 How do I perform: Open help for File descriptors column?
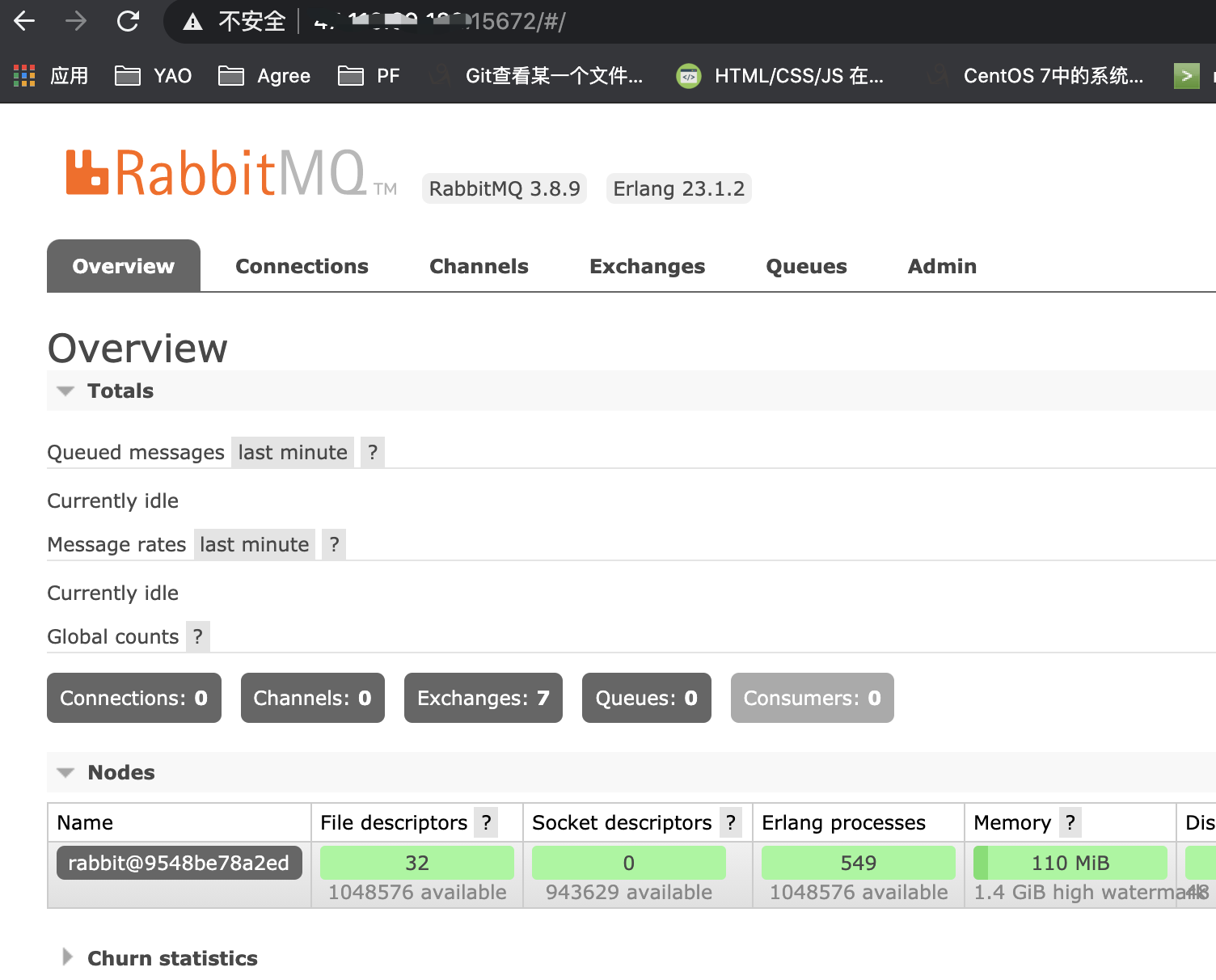486,822
